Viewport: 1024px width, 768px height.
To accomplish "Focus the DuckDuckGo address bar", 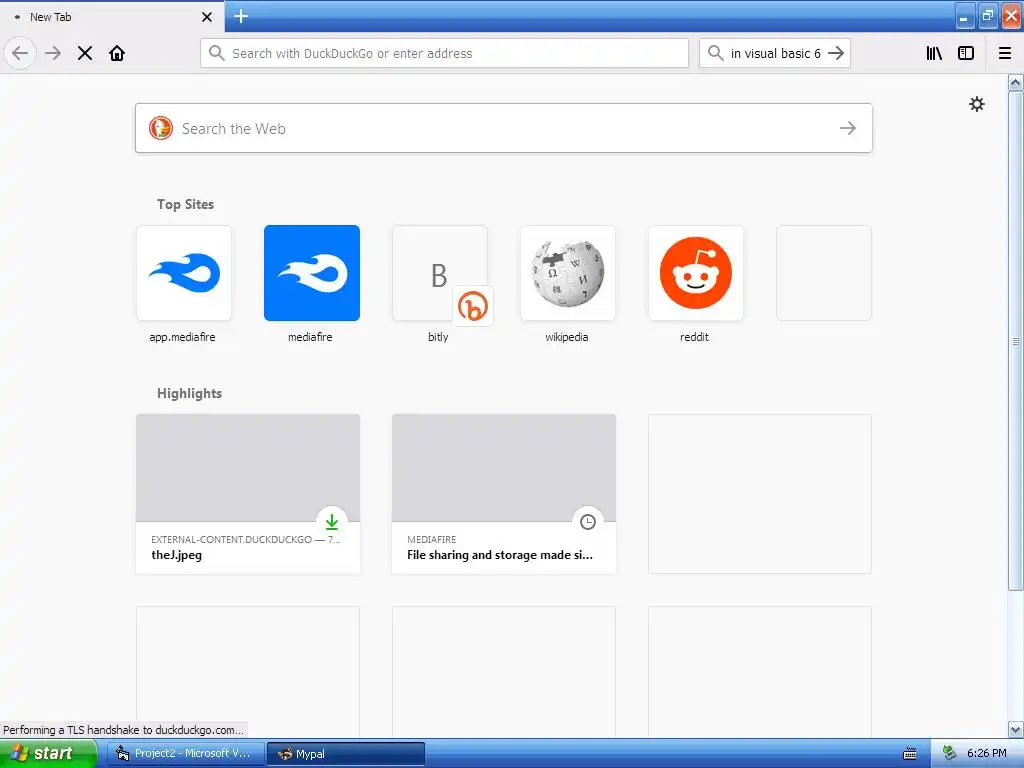I will click(x=444, y=53).
